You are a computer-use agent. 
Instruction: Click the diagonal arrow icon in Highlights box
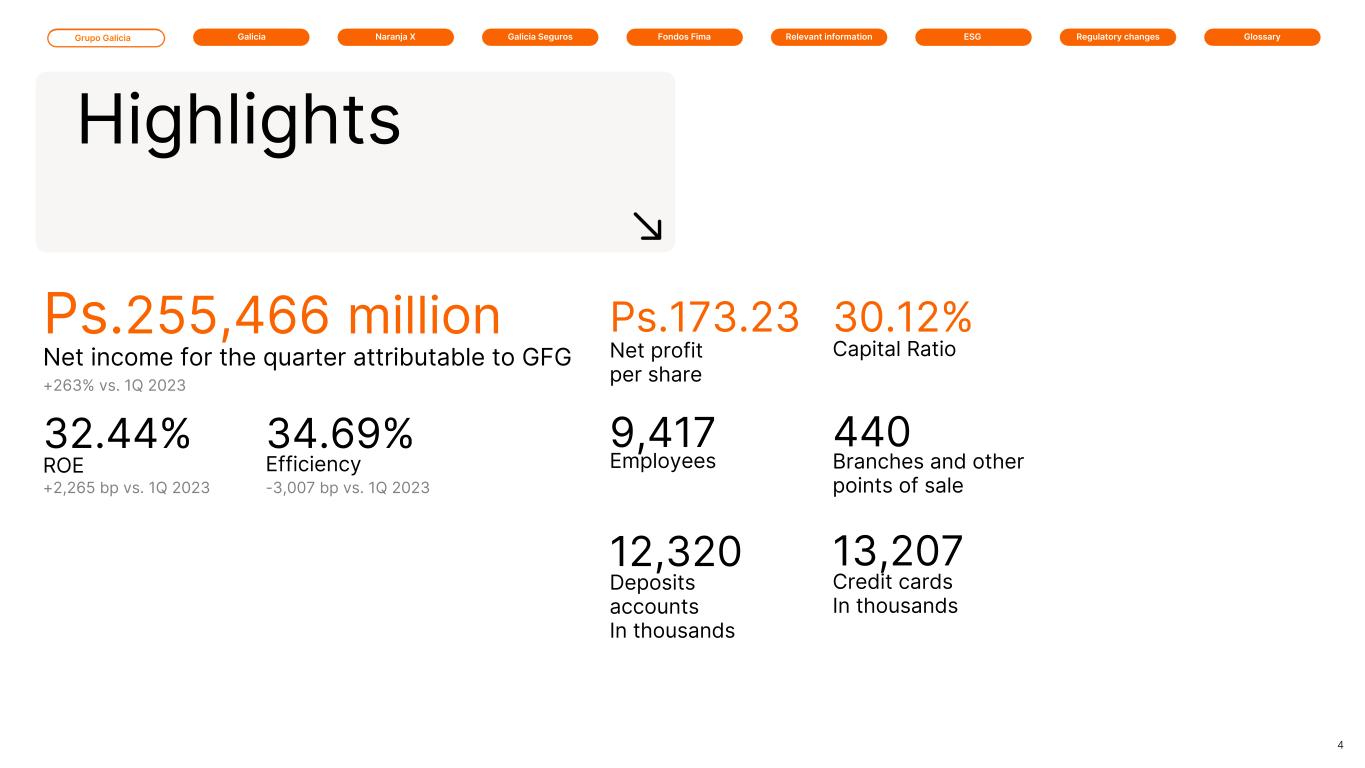pyautogui.click(x=648, y=227)
